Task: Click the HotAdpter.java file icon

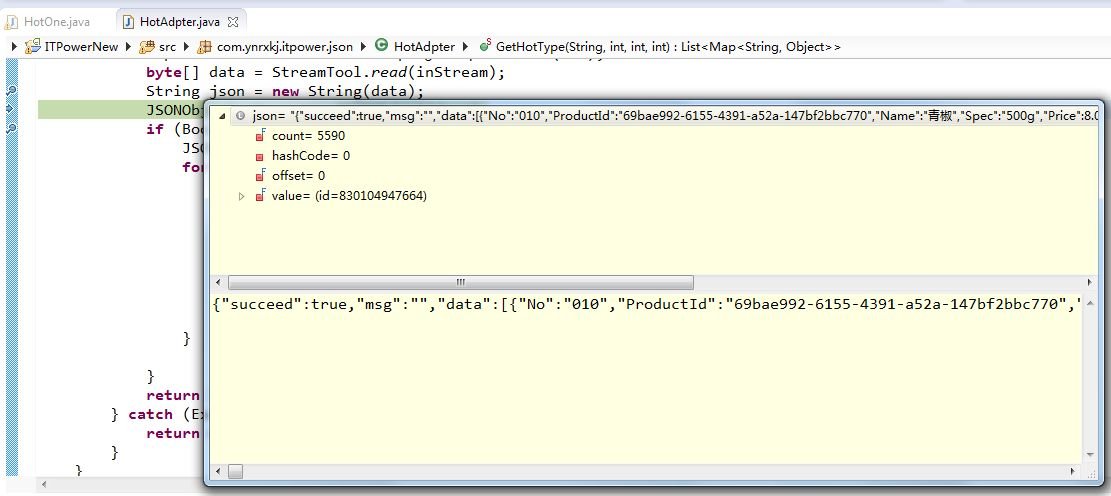Action: 128,22
